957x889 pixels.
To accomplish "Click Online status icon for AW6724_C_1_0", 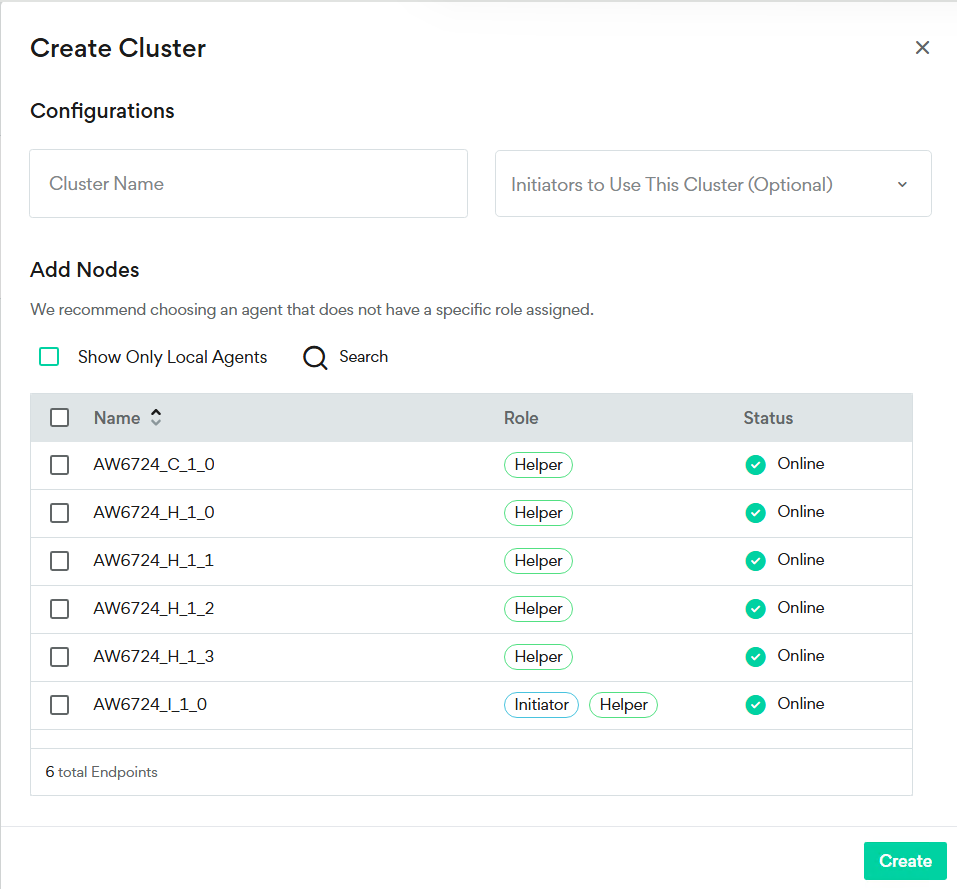I will tap(756, 465).
